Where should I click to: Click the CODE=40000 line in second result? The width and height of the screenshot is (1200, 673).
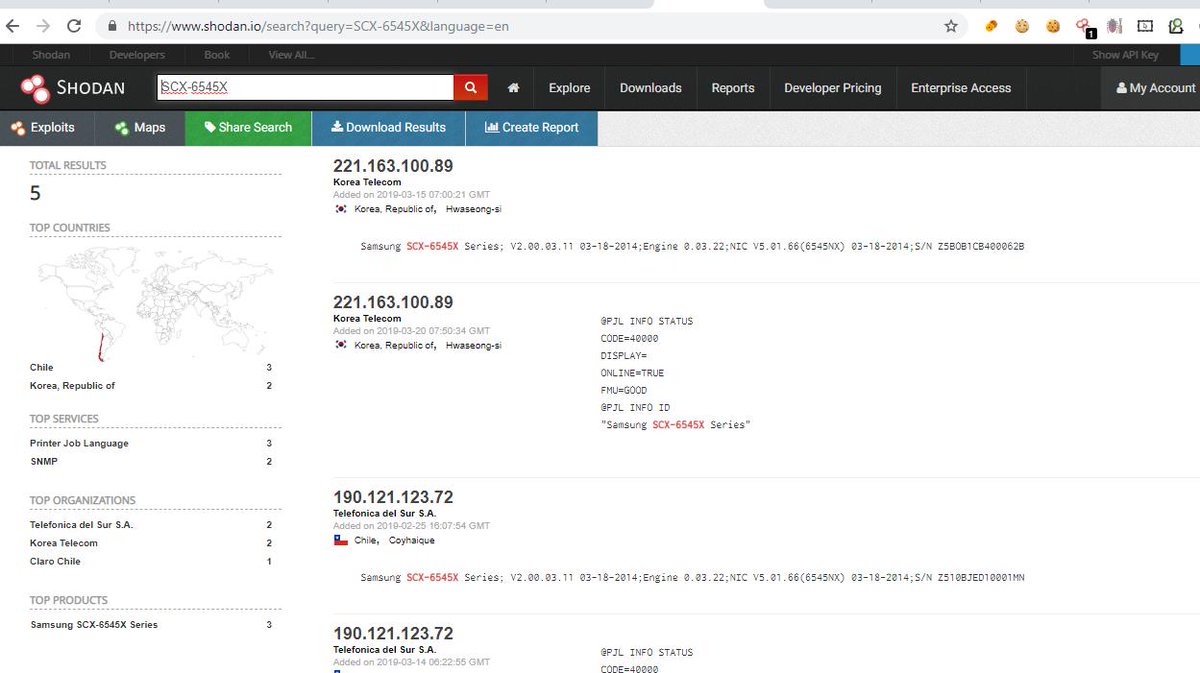click(629, 339)
